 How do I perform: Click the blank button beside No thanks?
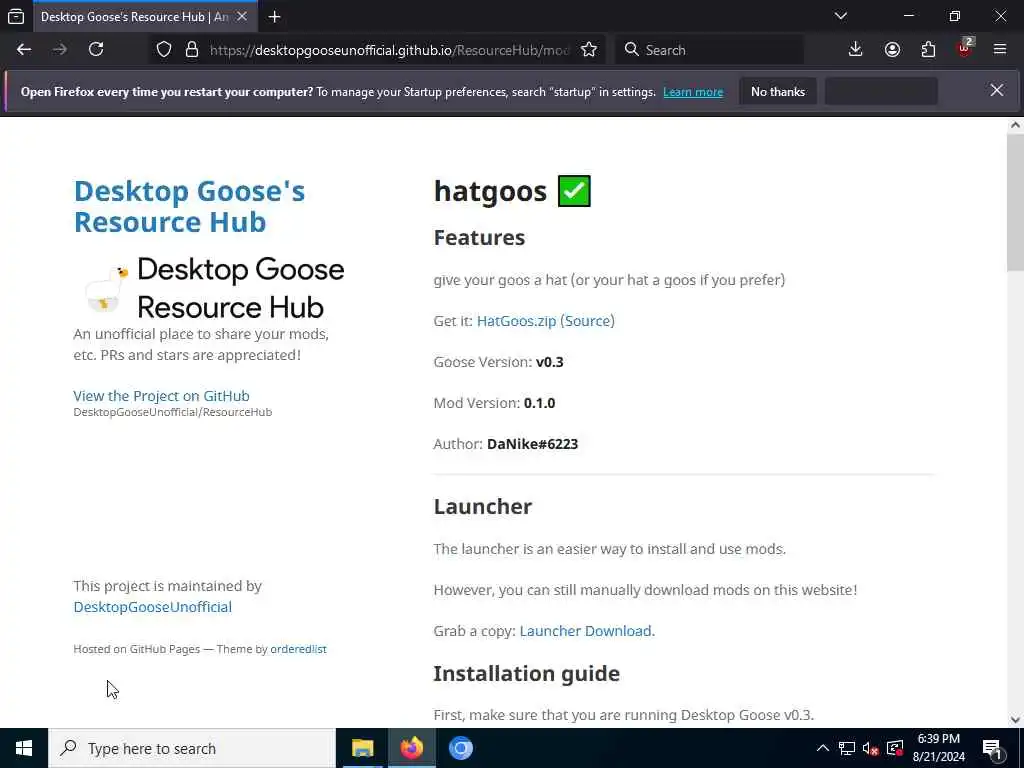881,91
